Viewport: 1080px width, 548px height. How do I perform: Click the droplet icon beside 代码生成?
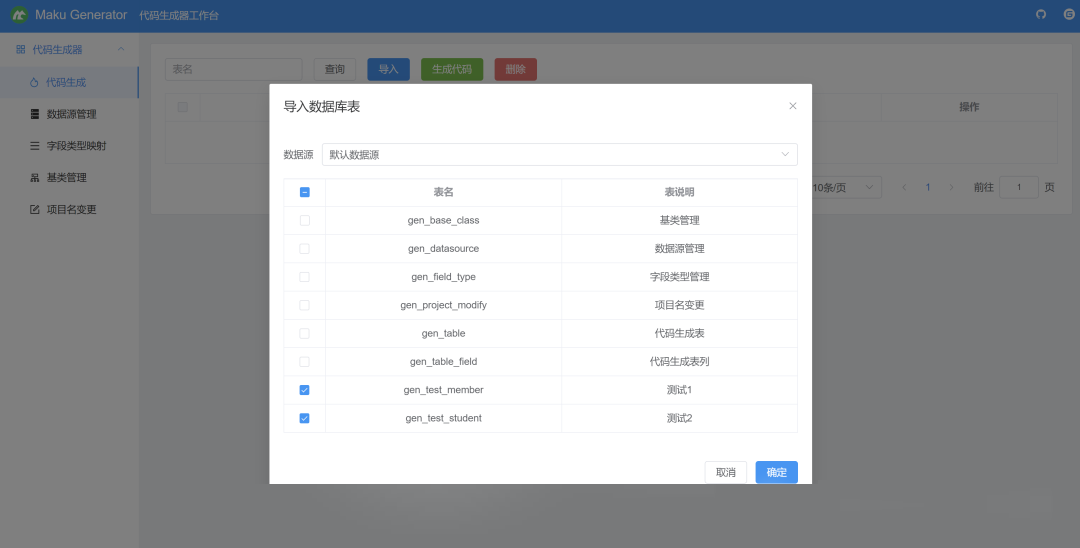point(34,83)
